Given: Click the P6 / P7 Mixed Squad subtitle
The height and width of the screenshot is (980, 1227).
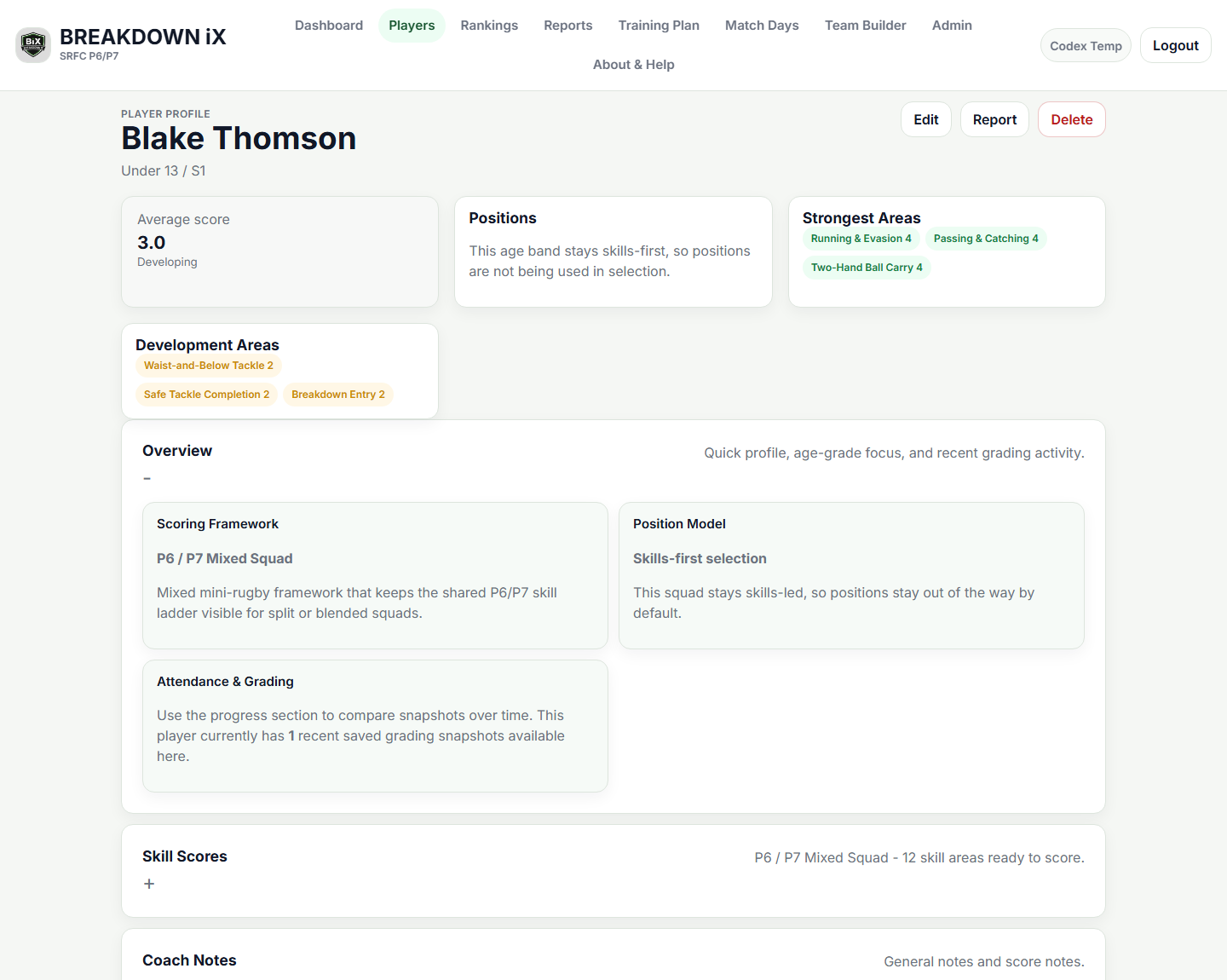Looking at the screenshot, I should [x=225, y=559].
